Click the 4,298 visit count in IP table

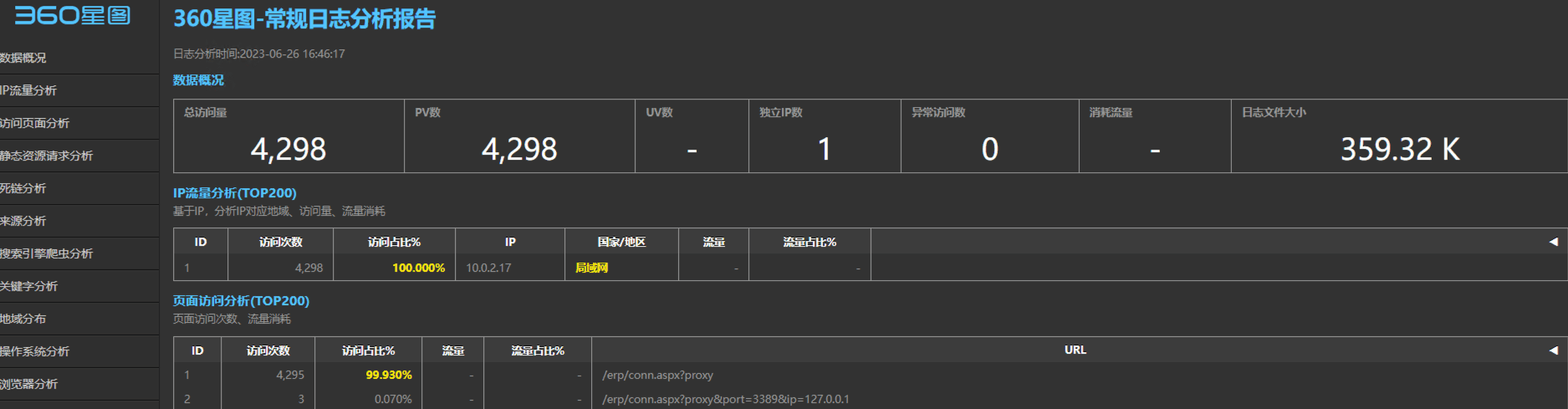tap(309, 268)
